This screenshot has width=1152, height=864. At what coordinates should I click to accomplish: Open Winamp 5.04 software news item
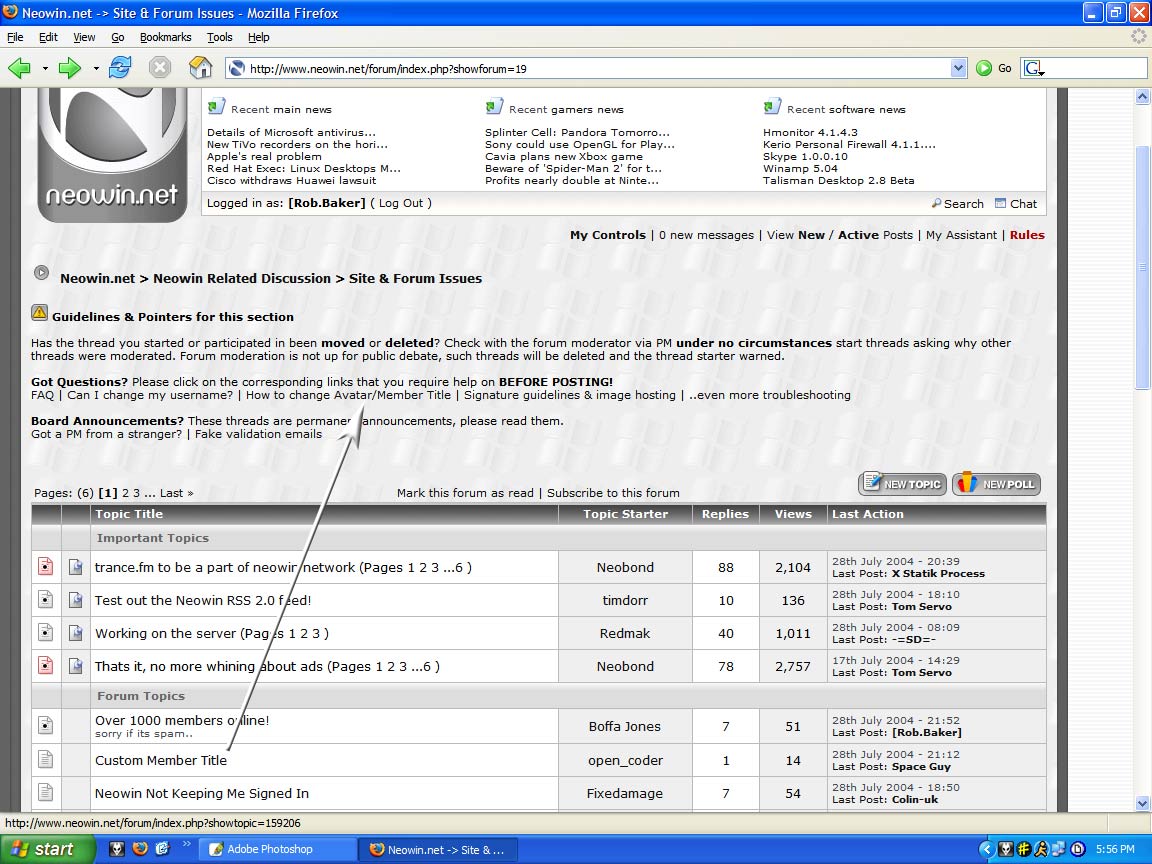point(800,168)
